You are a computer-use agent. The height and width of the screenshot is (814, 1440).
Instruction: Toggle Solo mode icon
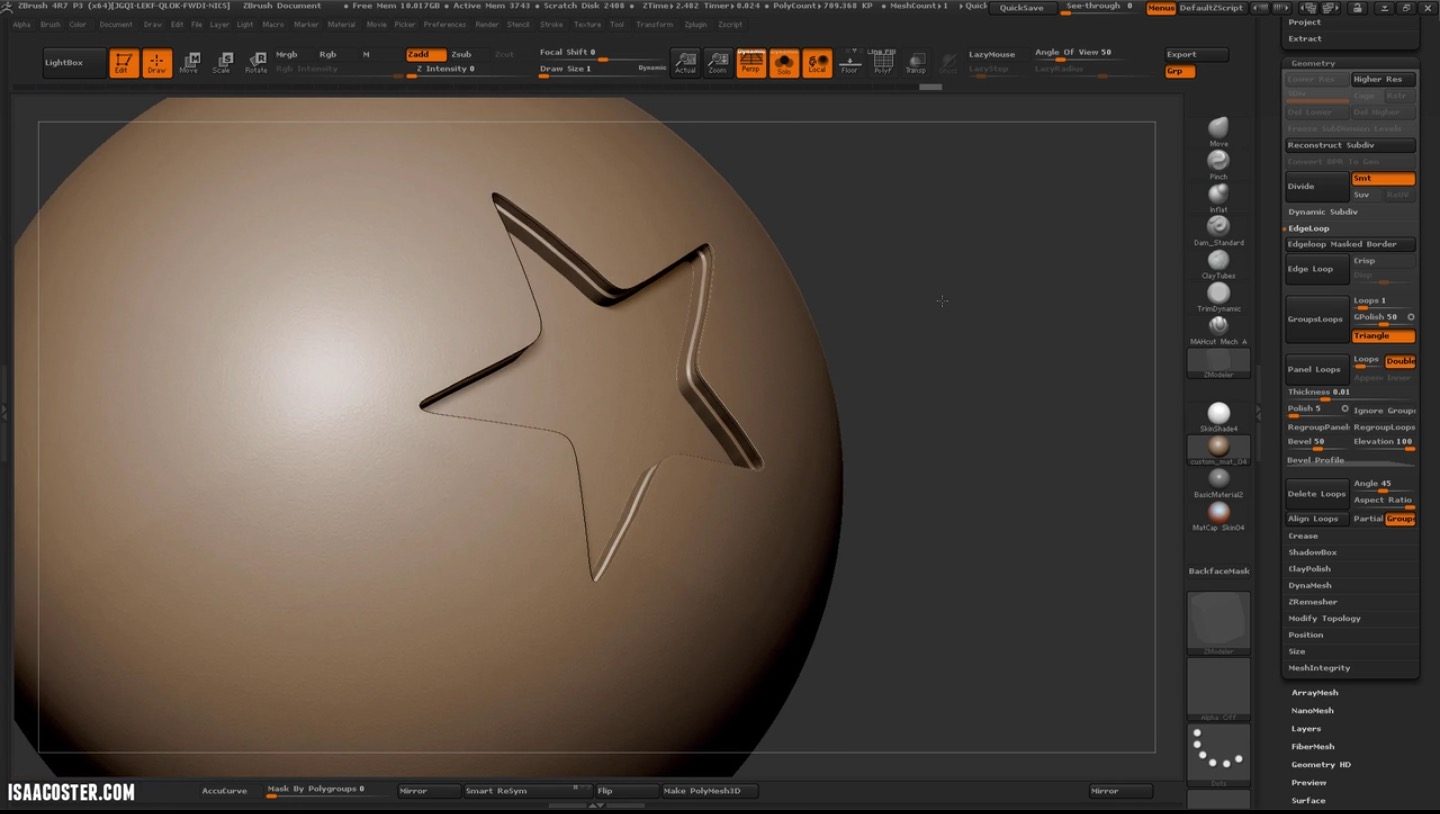point(784,63)
